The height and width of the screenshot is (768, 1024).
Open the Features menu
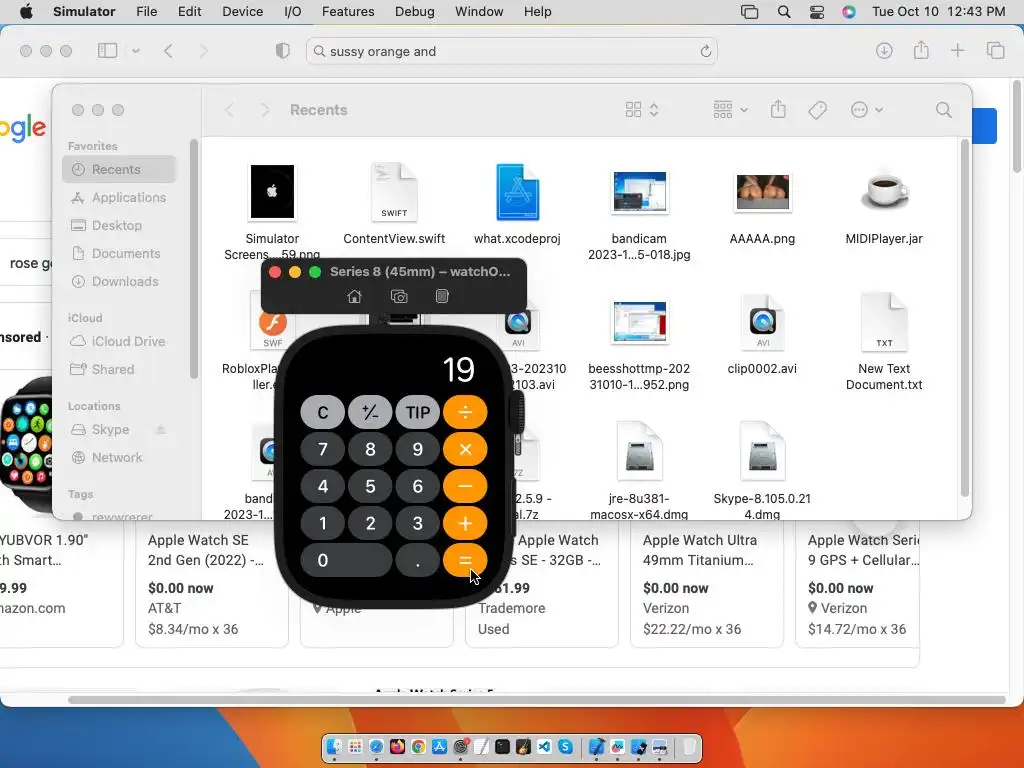pos(348,12)
